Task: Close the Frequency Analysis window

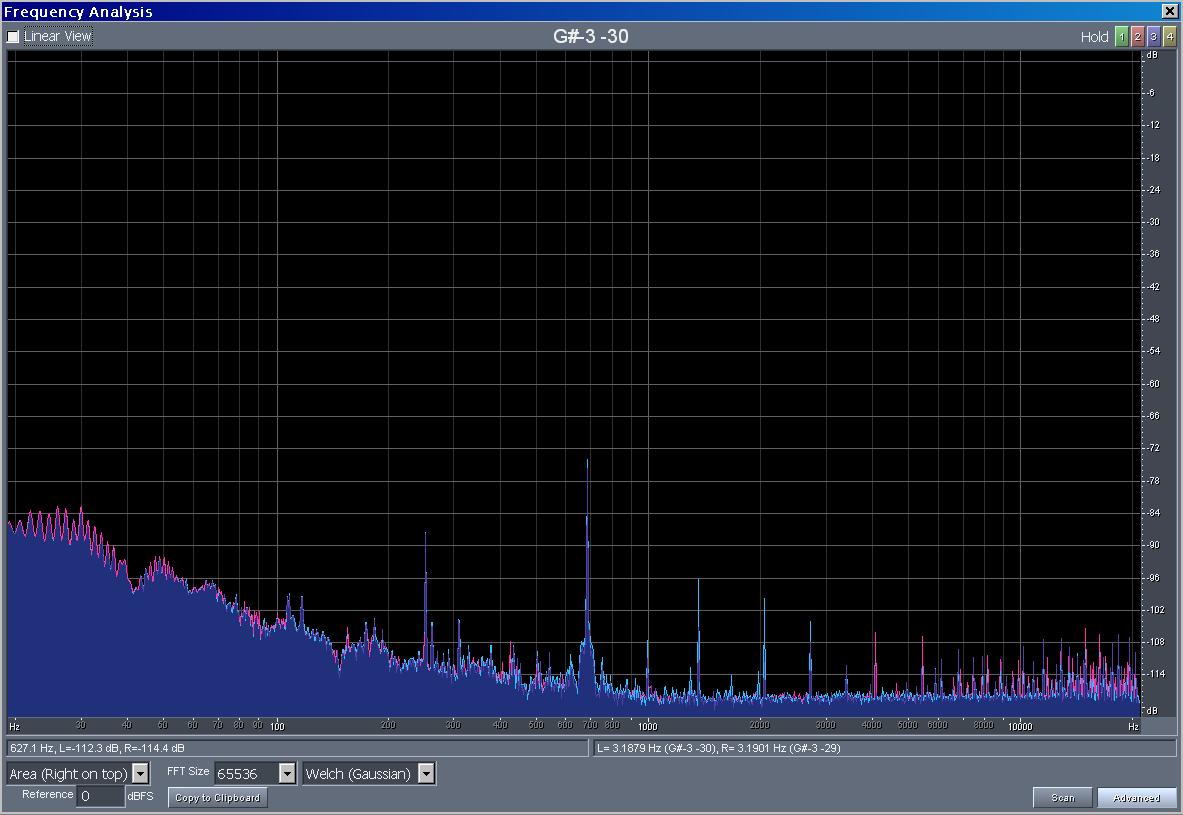Action: click(x=1169, y=11)
